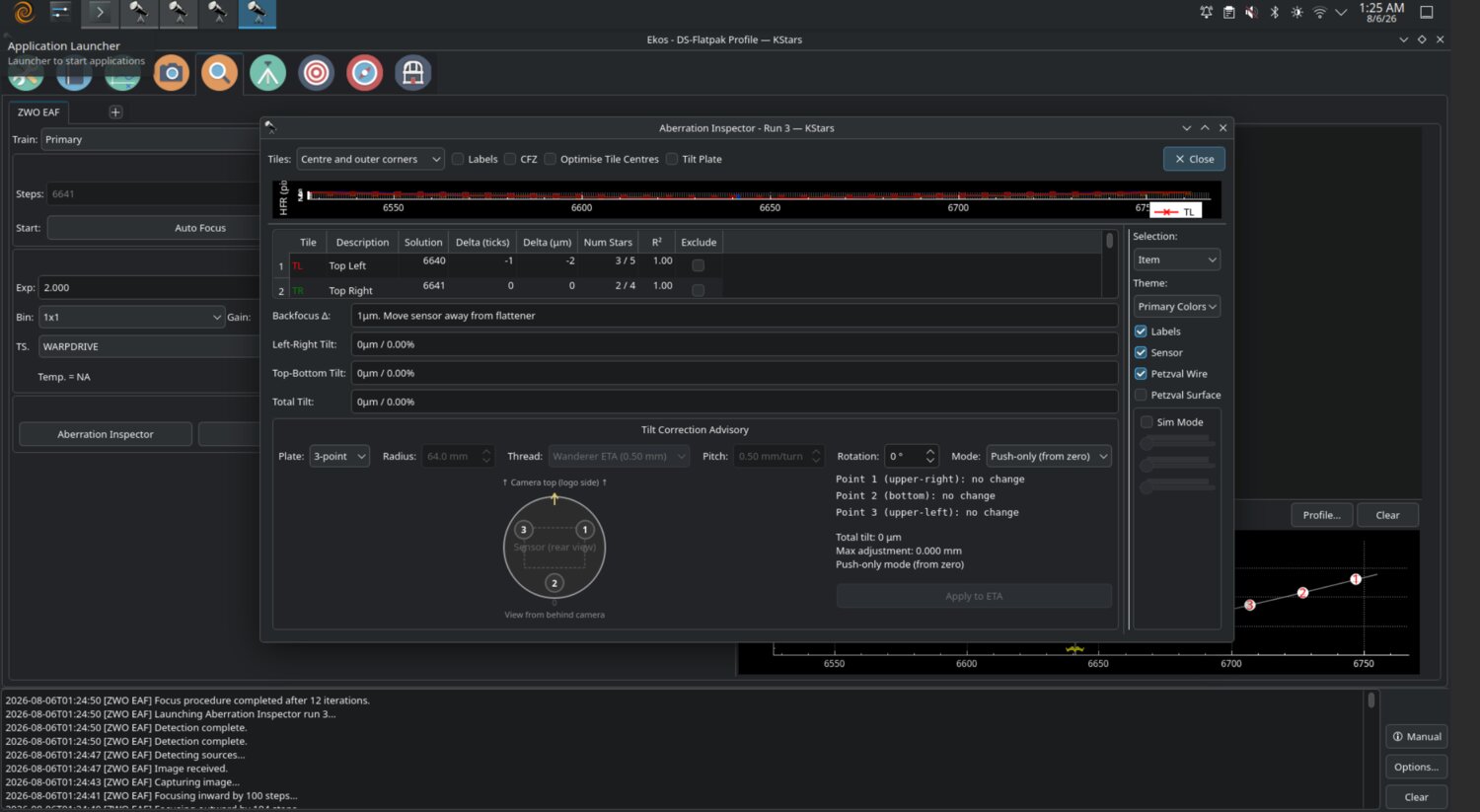Image resolution: width=1480 pixels, height=812 pixels.
Task: Select the Focus module magnifier icon
Action: pyautogui.click(x=219, y=73)
